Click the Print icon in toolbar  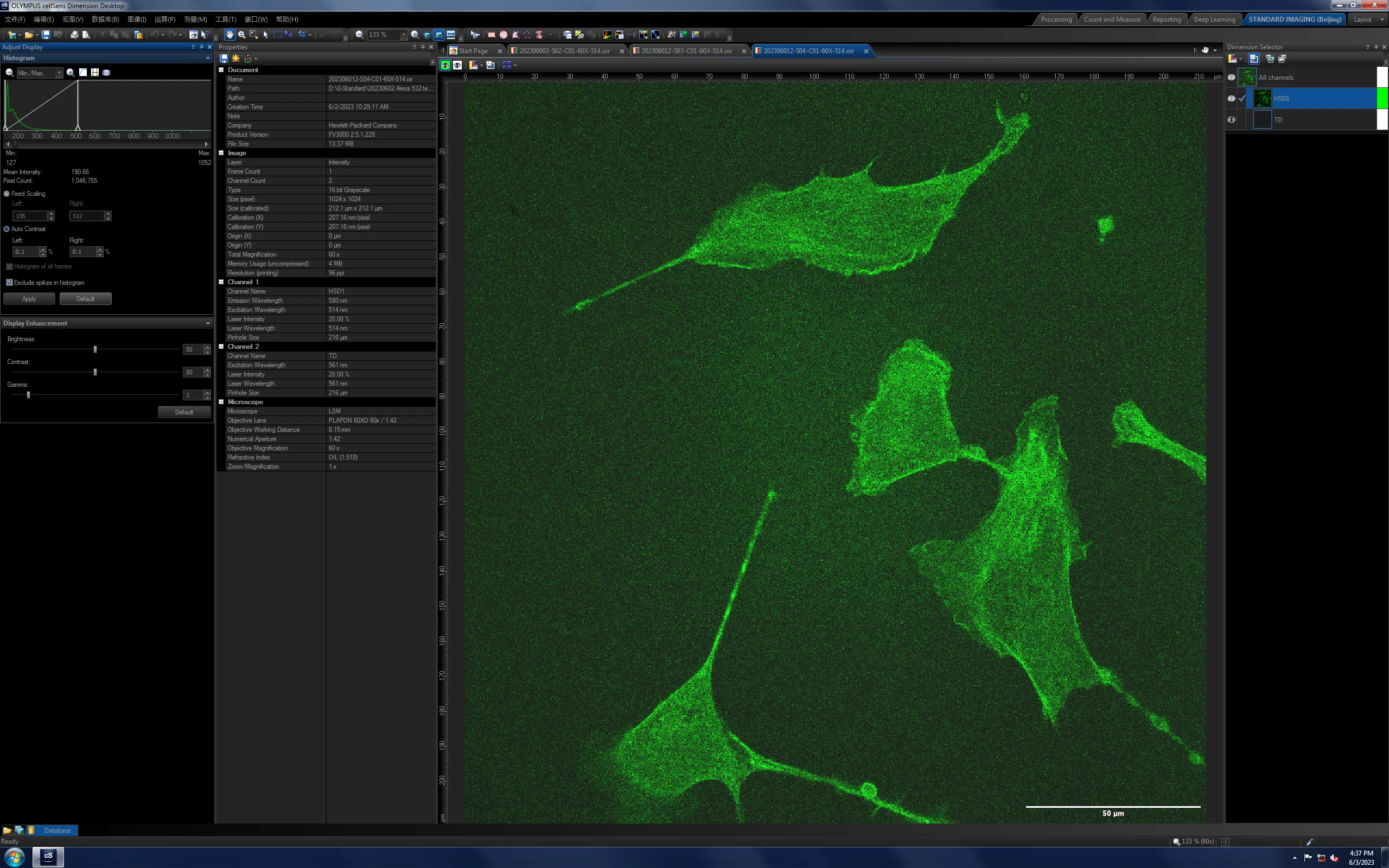point(74,34)
